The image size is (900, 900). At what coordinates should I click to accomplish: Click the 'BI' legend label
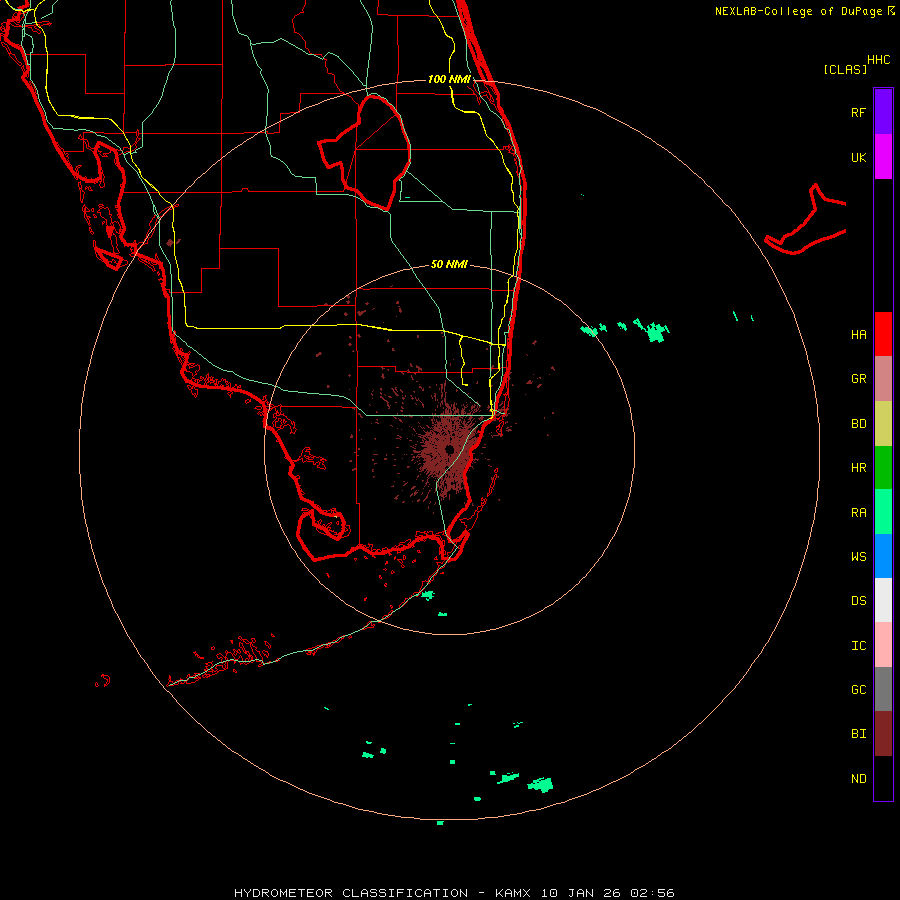[x=858, y=734]
